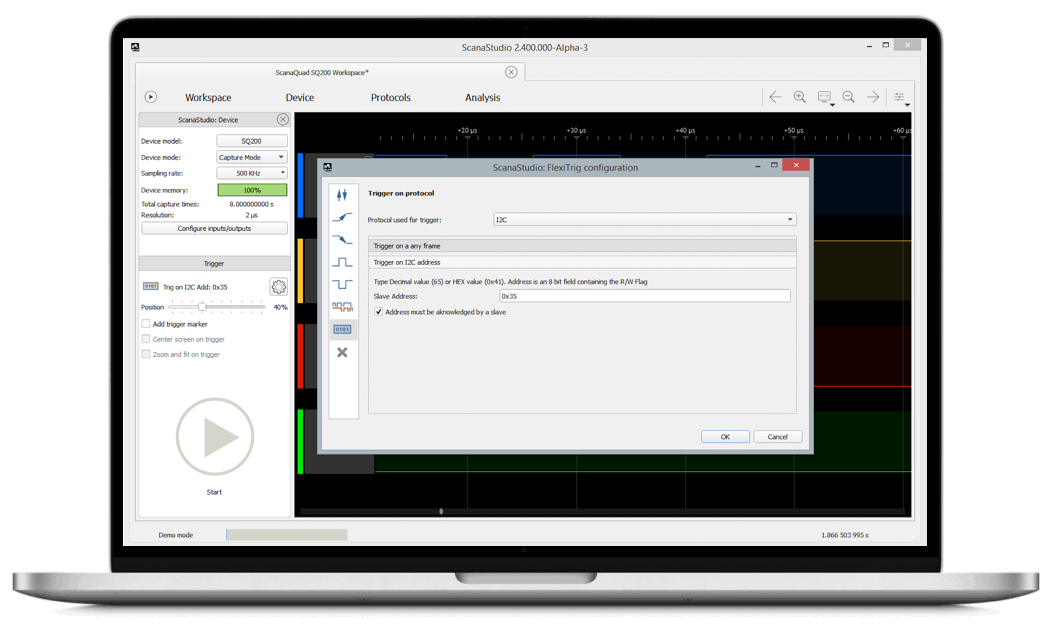Choose the negative pulse trigger icon

342,284
